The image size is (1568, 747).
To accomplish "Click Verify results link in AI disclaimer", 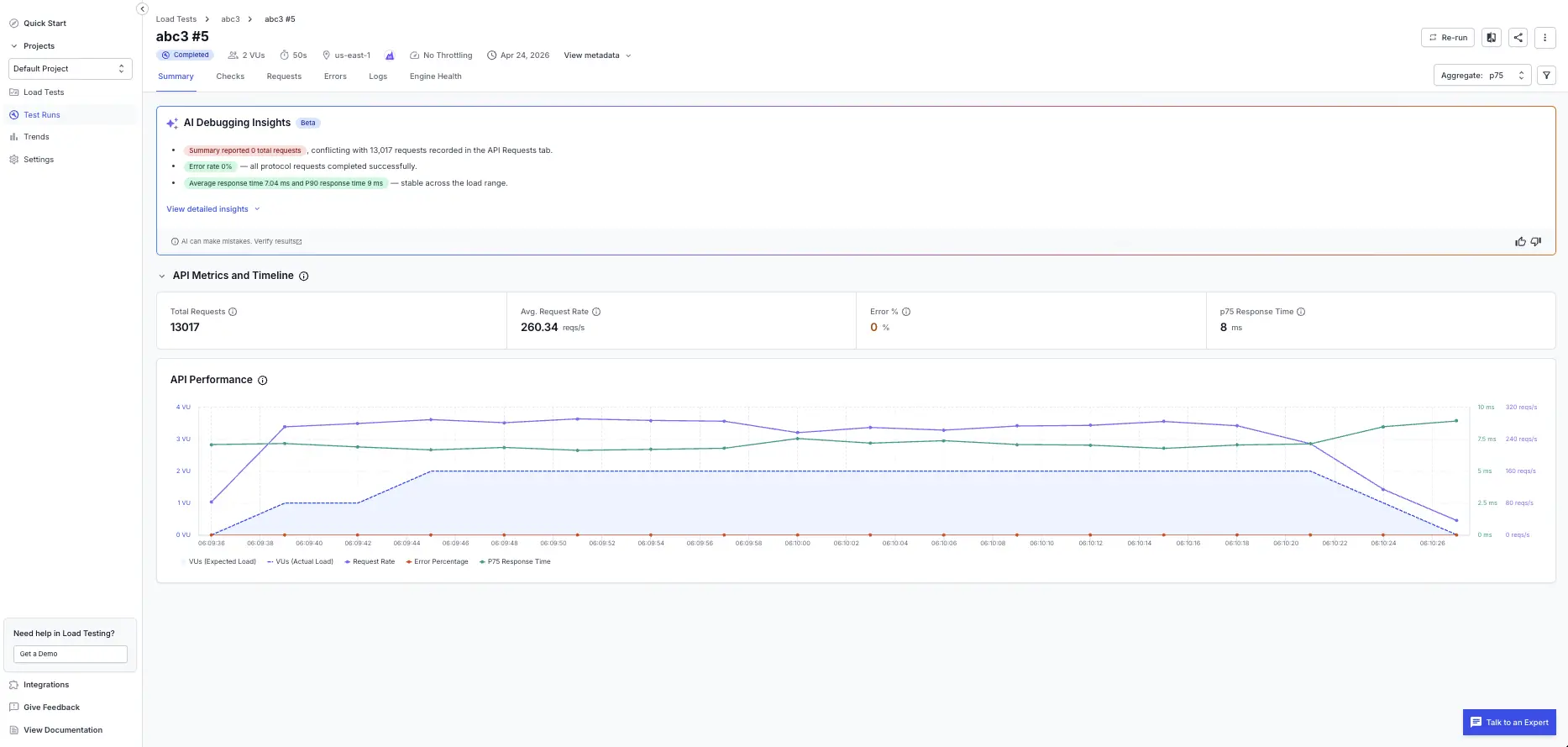I will 278,241.
